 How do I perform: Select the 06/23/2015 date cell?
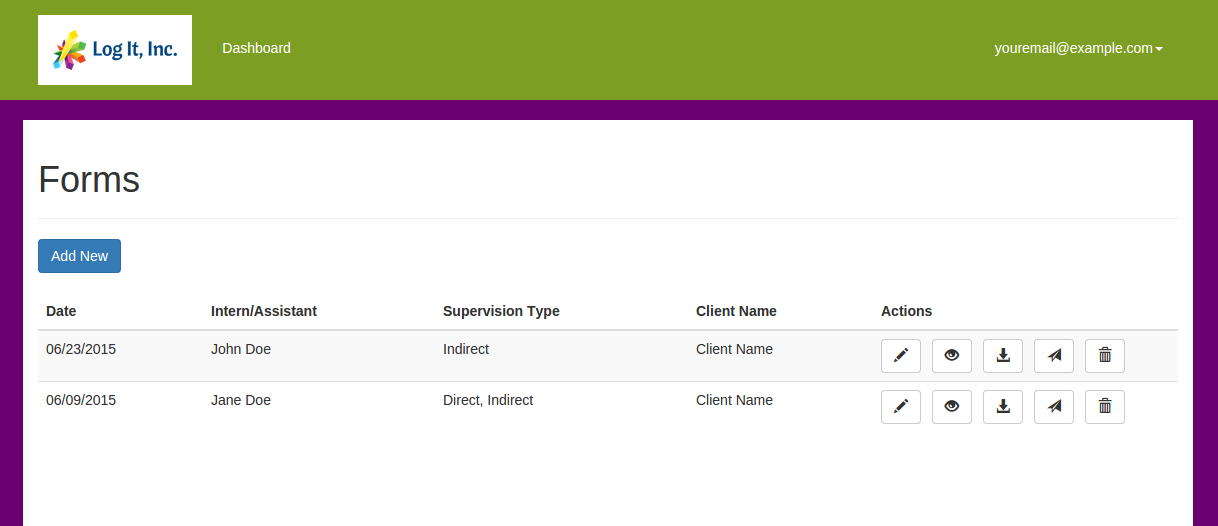tap(81, 349)
